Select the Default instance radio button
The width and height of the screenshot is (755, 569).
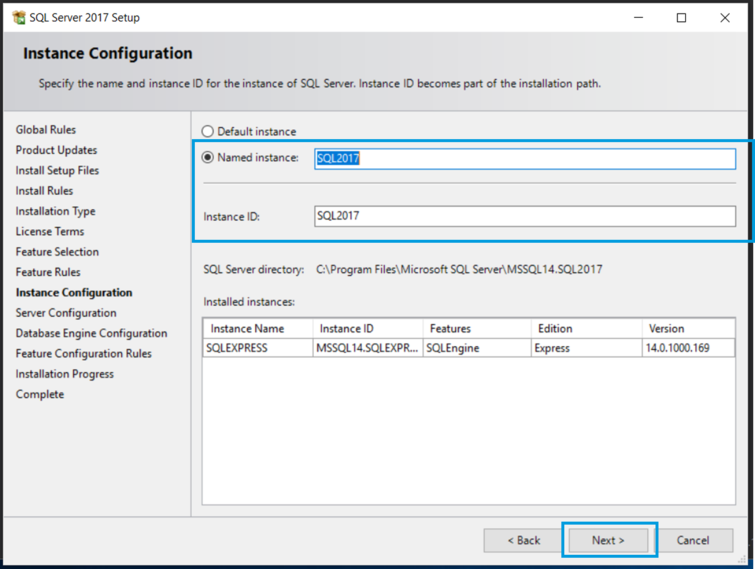208,131
